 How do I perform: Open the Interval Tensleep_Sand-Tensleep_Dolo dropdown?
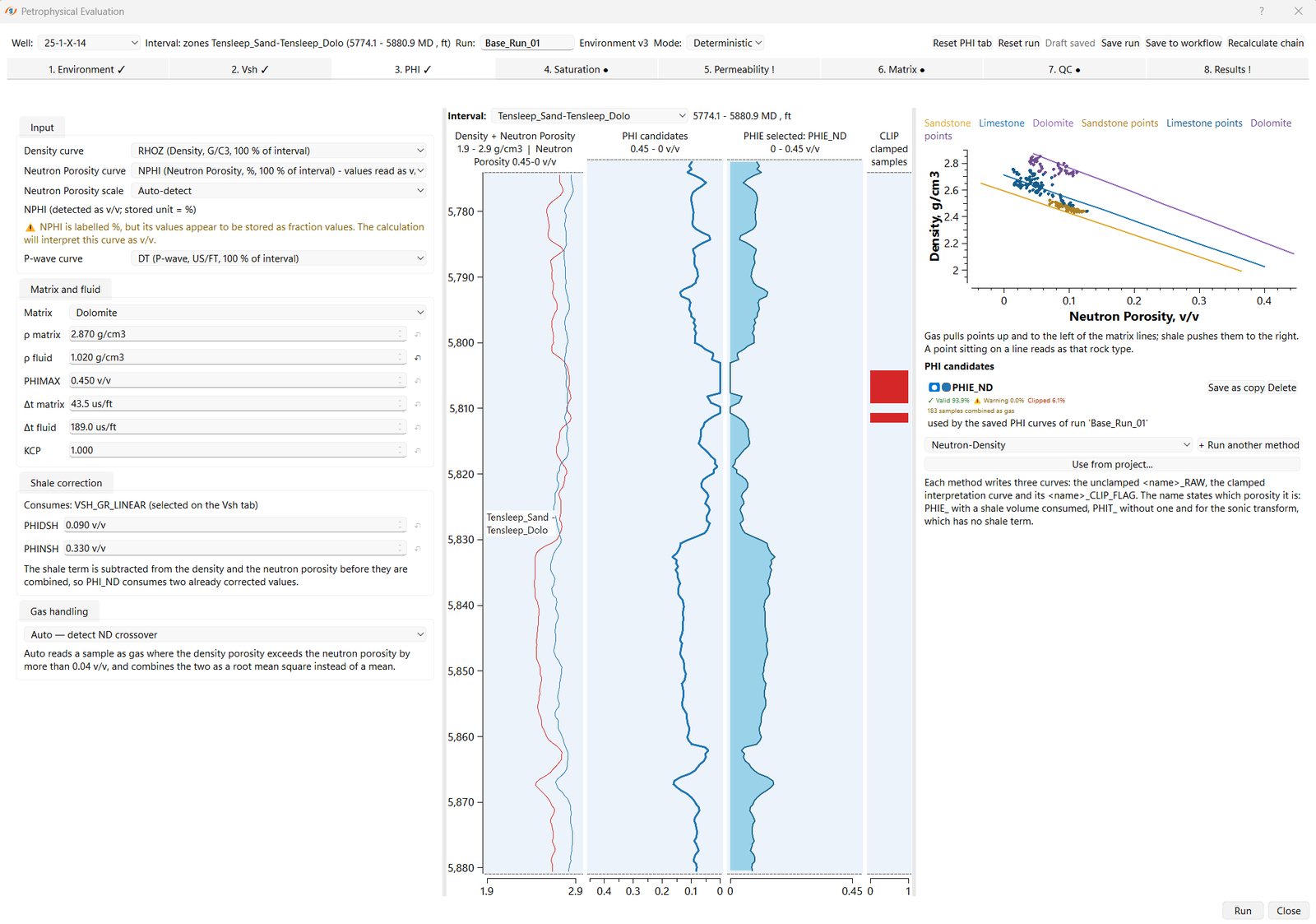pyautogui.click(x=590, y=116)
